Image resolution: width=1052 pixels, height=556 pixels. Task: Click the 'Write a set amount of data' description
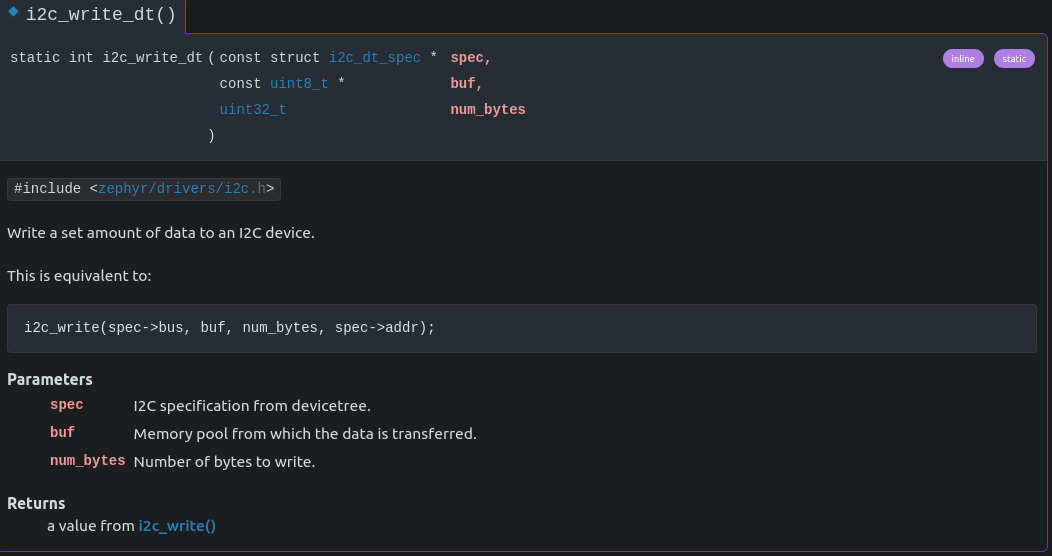click(161, 233)
